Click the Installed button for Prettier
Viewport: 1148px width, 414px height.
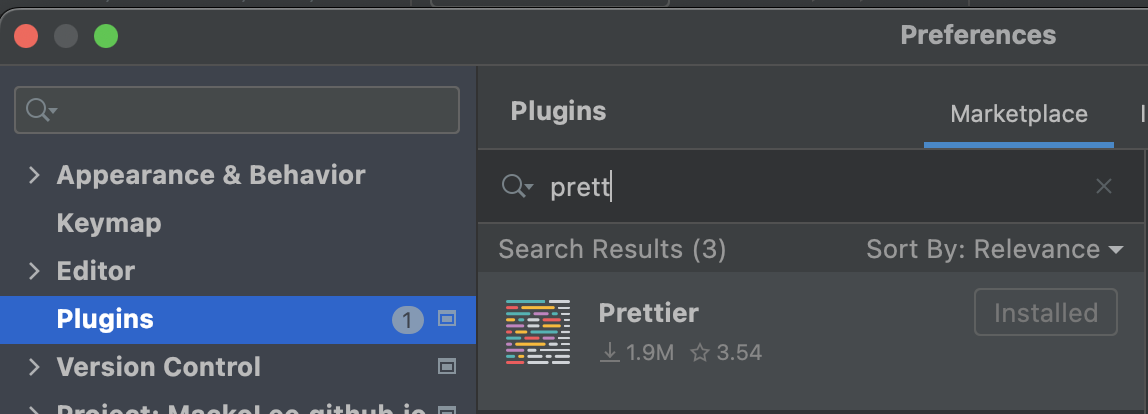coord(1046,312)
